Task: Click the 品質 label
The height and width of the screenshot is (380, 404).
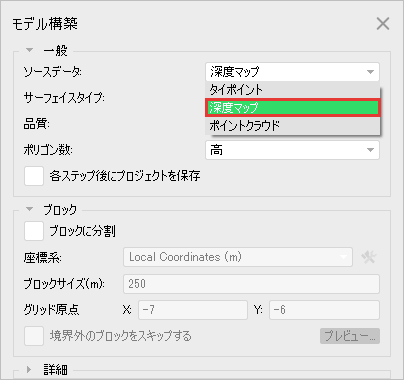Action: [36, 124]
